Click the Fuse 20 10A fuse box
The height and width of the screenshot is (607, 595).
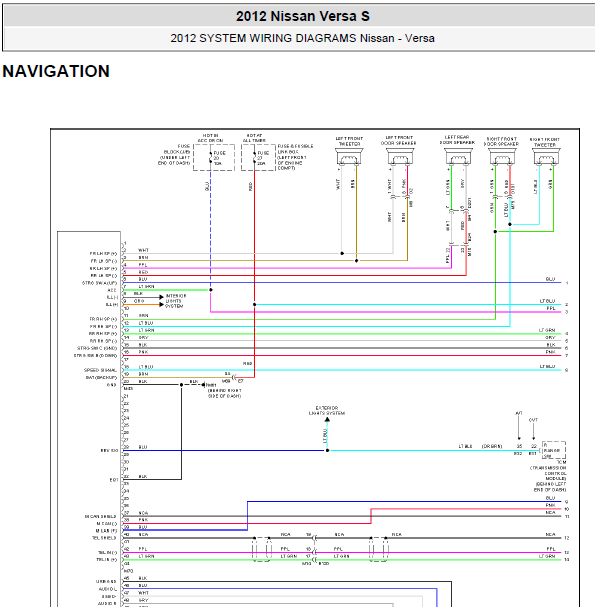(x=214, y=158)
